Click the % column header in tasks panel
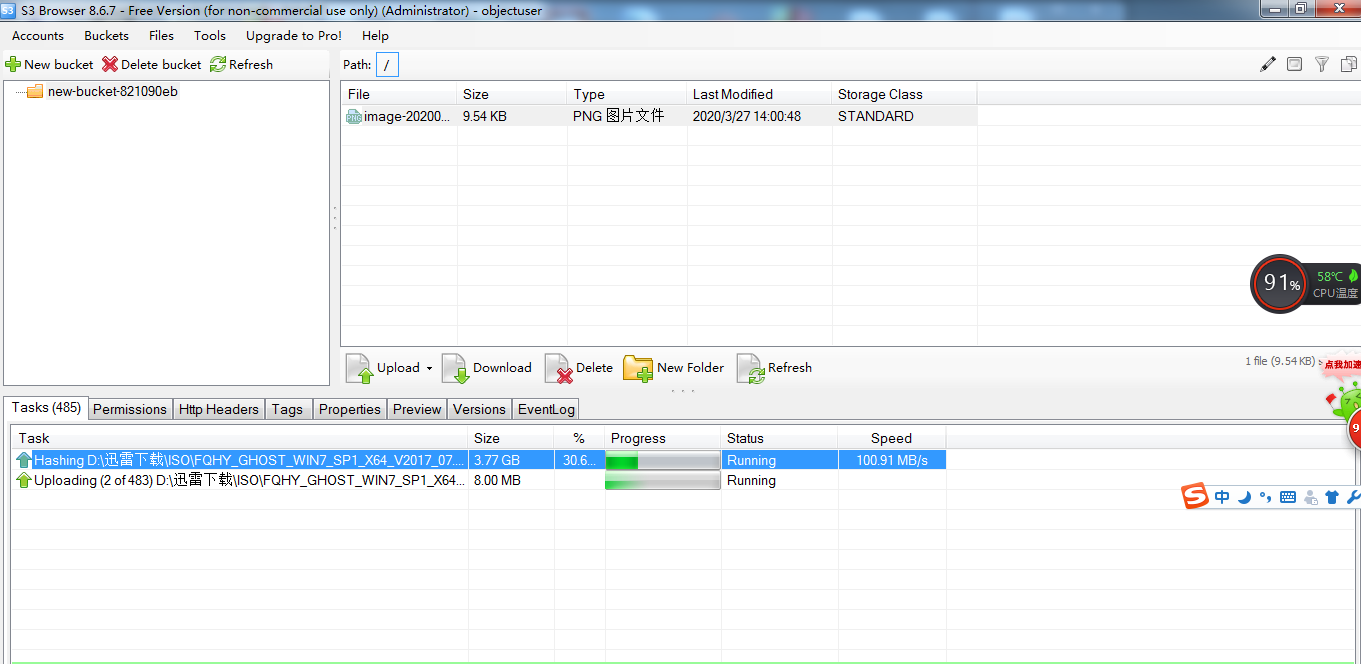The width and height of the screenshot is (1361, 664). click(x=579, y=438)
